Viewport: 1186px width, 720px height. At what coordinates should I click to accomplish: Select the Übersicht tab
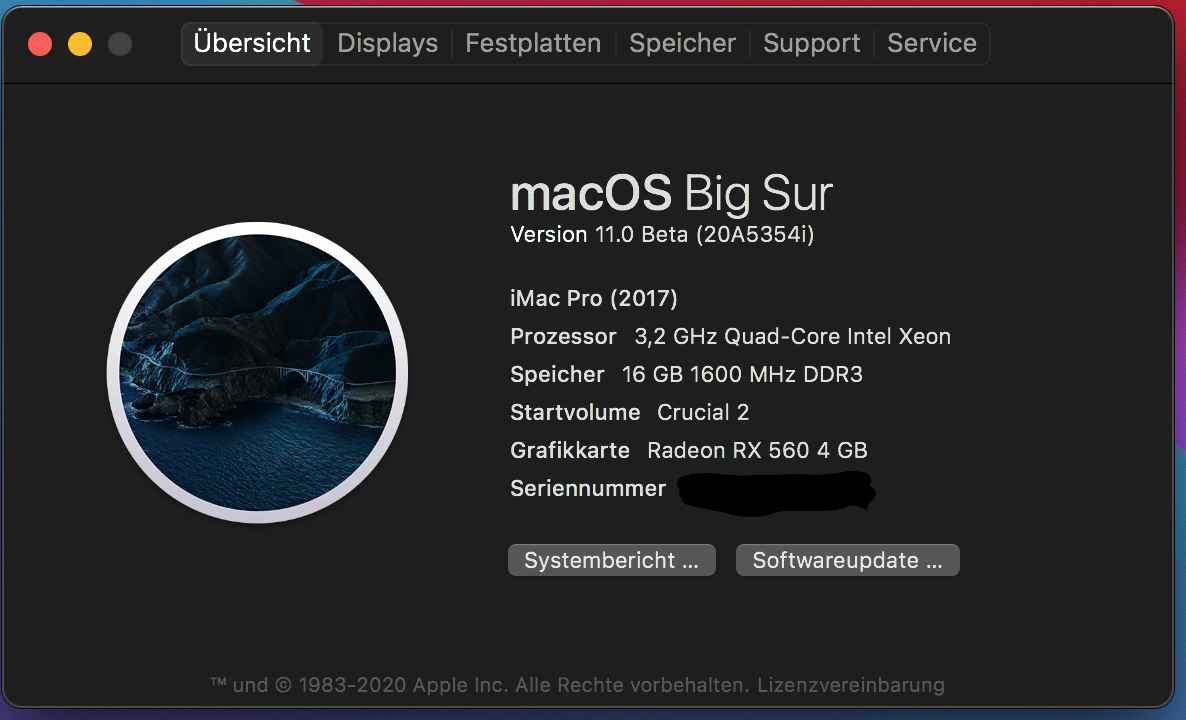pos(252,44)
